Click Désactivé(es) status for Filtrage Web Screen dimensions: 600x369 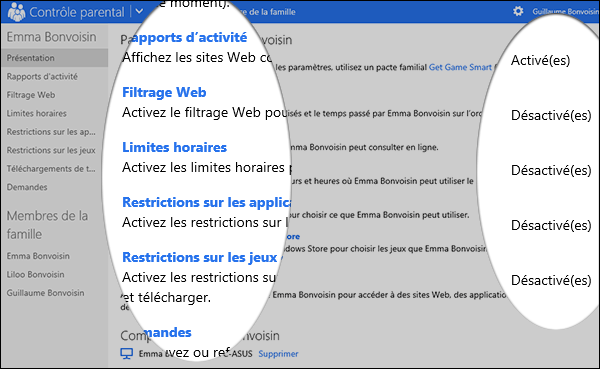(x=551, y=115)
